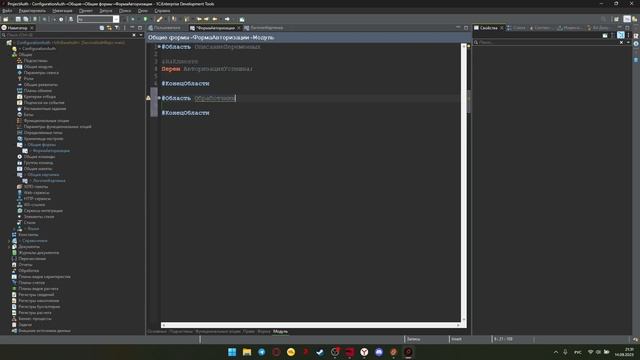Image resolution: width=640 pixels, height=360 pixels.
Task: Show hidden tray icons chevron
Action: 556,352
